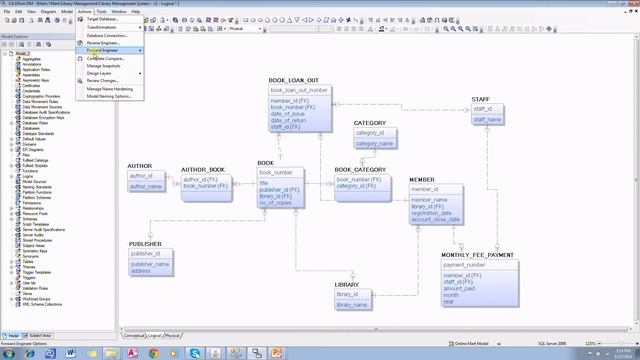Expand the Tables tree node

(12, 262)
